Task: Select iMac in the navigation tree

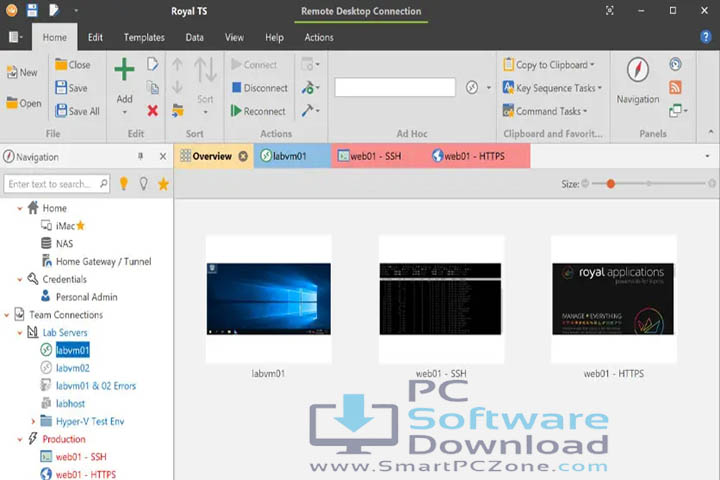Action: pyautogui.click(x=63, y=226)
